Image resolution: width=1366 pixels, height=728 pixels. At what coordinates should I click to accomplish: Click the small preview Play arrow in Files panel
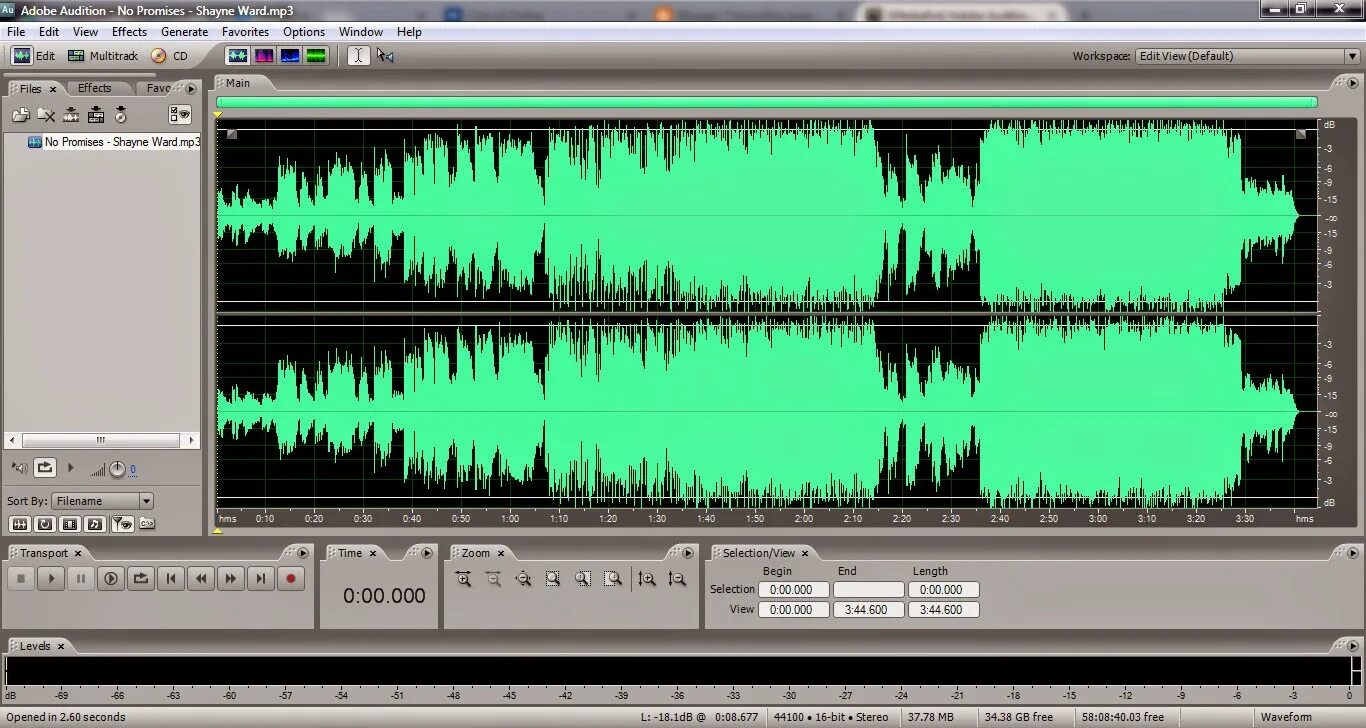coord(70,467)
